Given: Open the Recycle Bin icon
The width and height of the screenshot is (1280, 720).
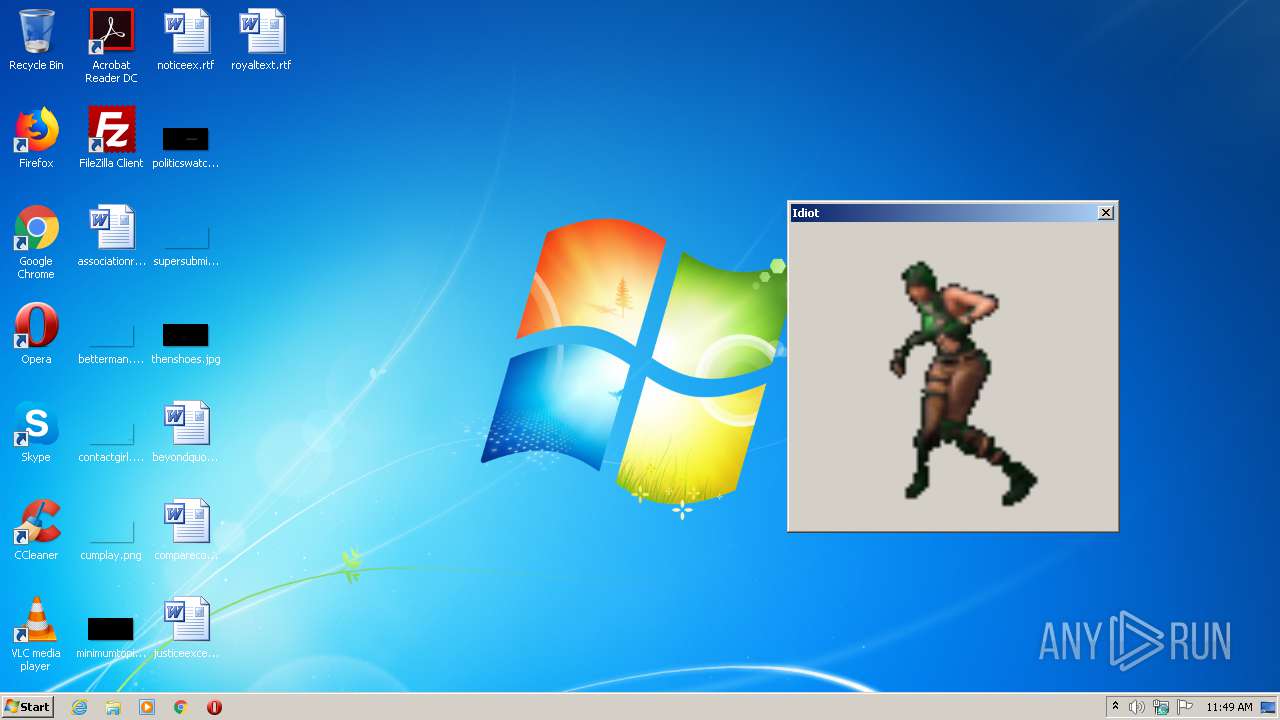Looking at the screenshot, I should [x=36, y=40].
